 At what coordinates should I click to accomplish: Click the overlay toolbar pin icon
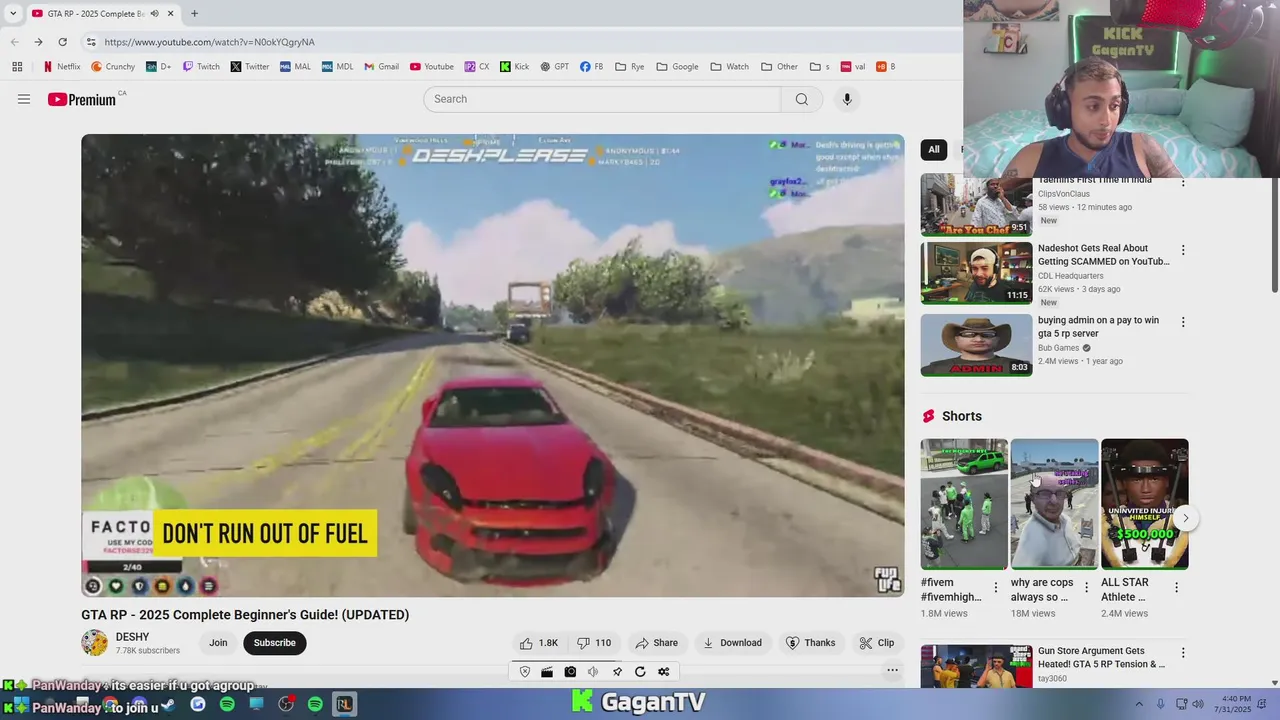[x=617, y=672]
